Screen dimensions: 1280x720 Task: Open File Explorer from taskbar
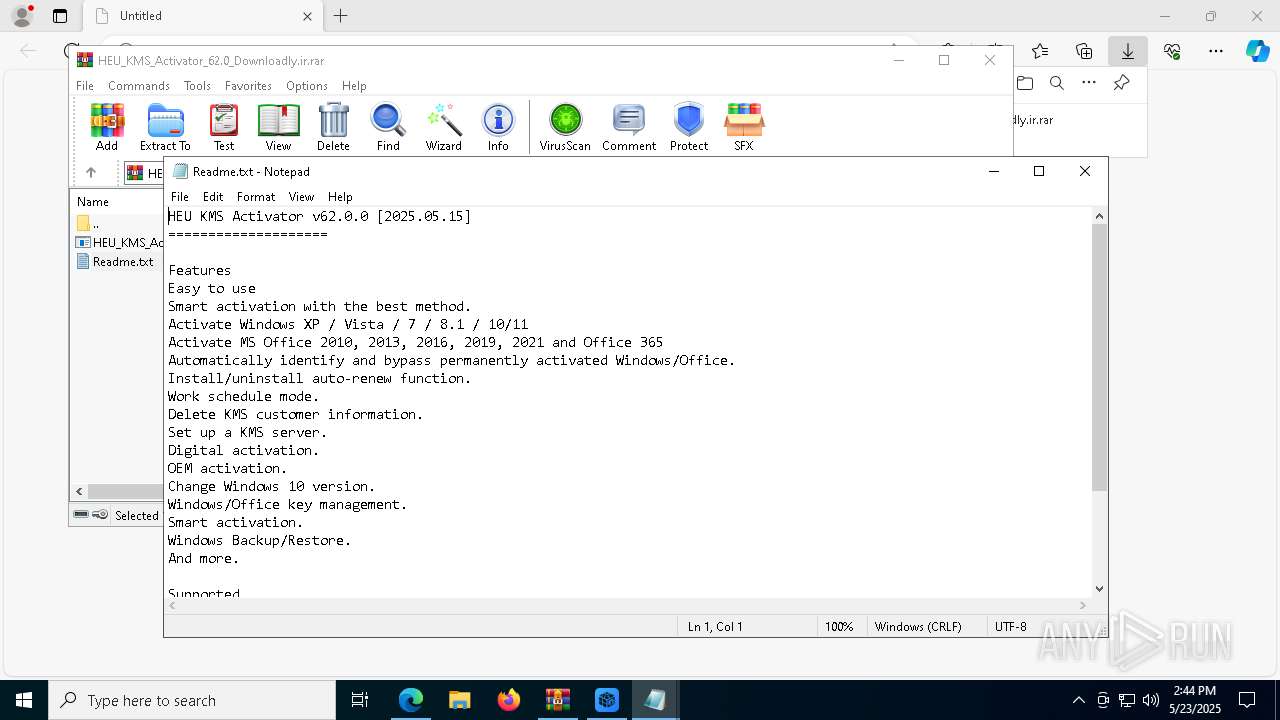[459, 700]
